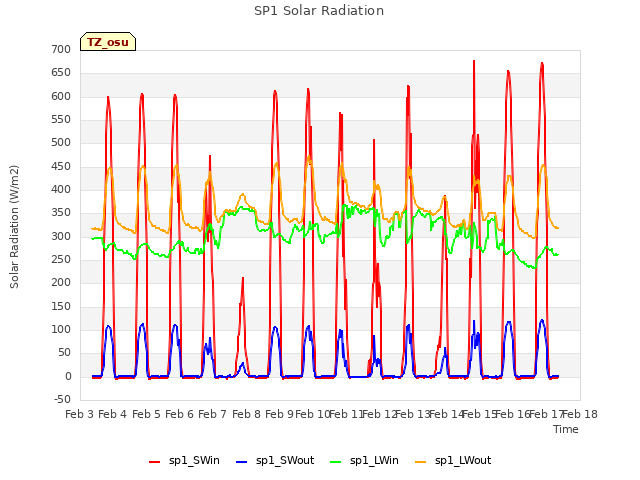Click the 400 y-axis tick label
The width and height of the screenshot is (640, 480).
click(x=61, y=189)
